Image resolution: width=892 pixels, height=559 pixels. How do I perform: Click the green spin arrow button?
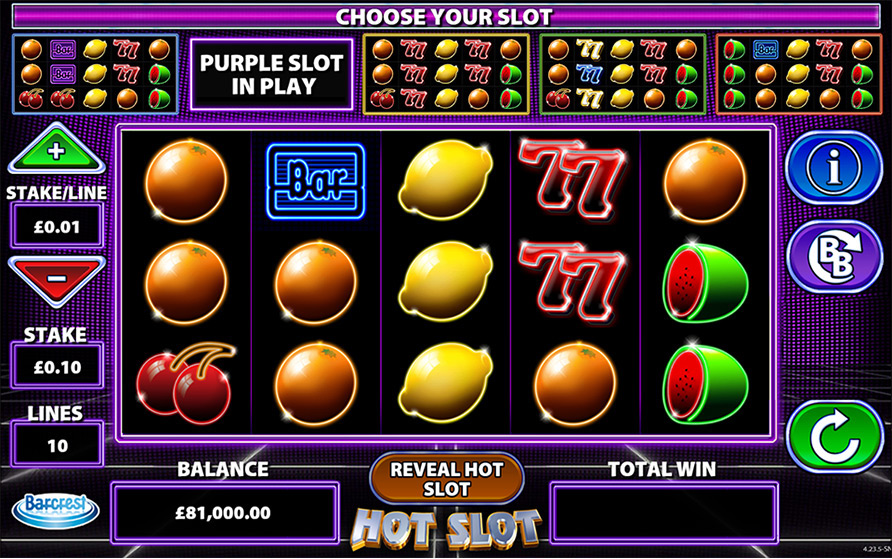click(835, 437)
